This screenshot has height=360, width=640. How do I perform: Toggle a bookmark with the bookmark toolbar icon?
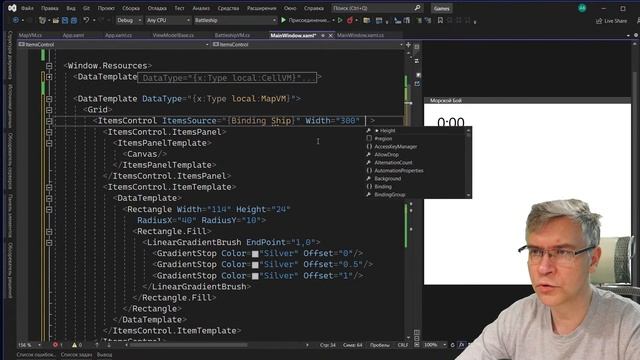pos(440,20)
